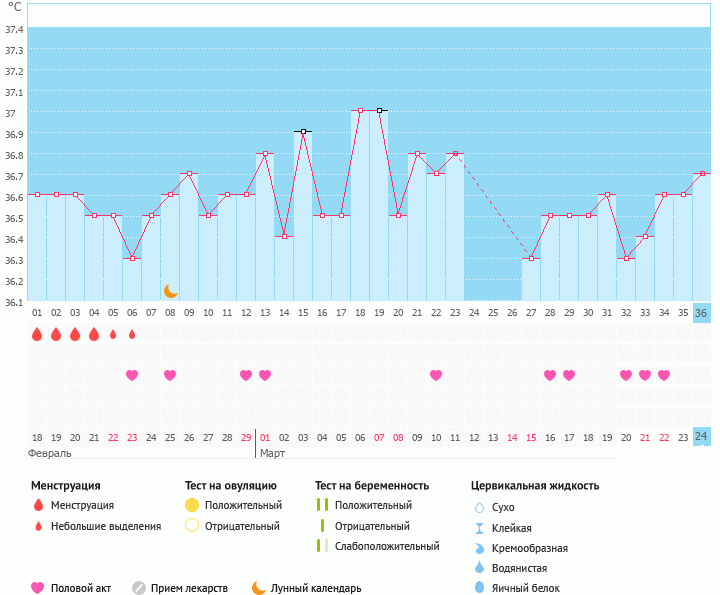Click the negative ovulation test circle icon
Viewport: 720px width, 595px height.
192,526
